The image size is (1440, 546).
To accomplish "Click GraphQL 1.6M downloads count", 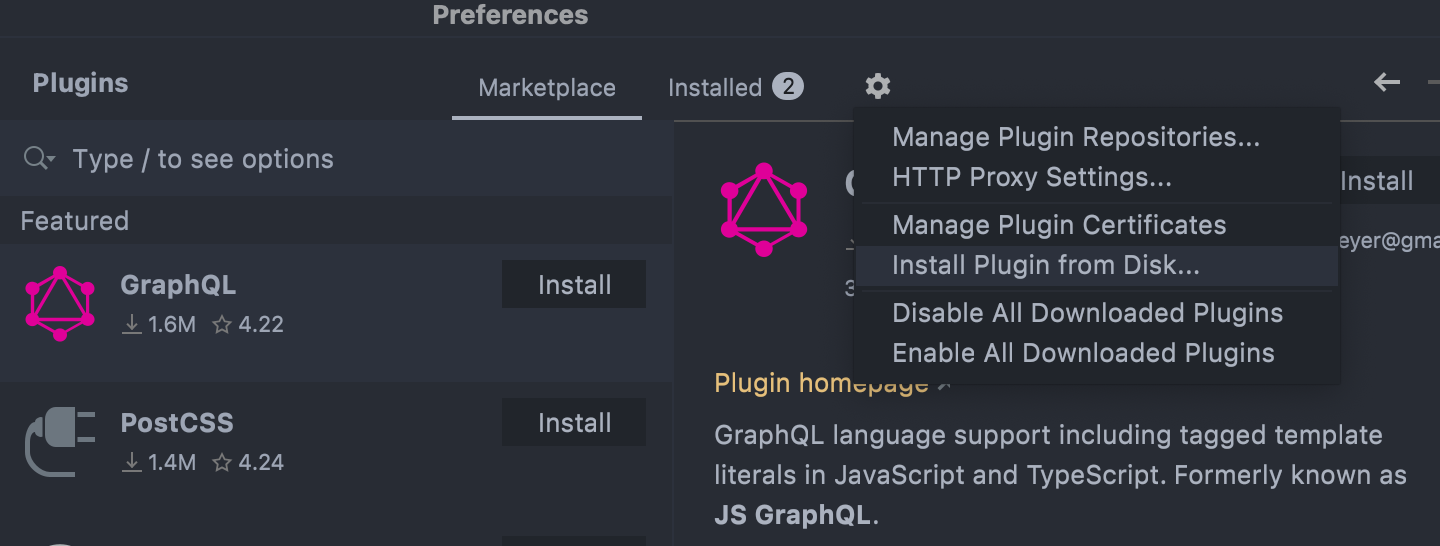I will pyautogui.click(x=159, y=325).
